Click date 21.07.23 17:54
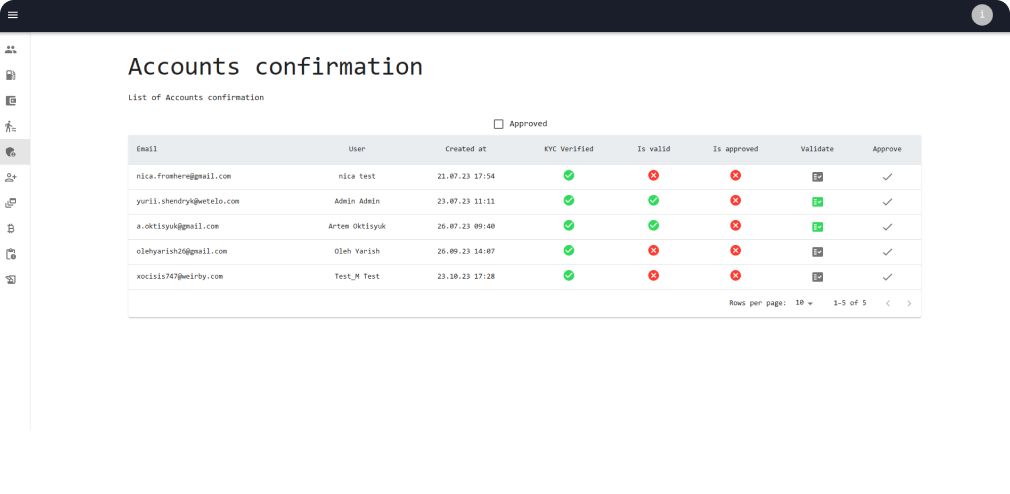 466,176
